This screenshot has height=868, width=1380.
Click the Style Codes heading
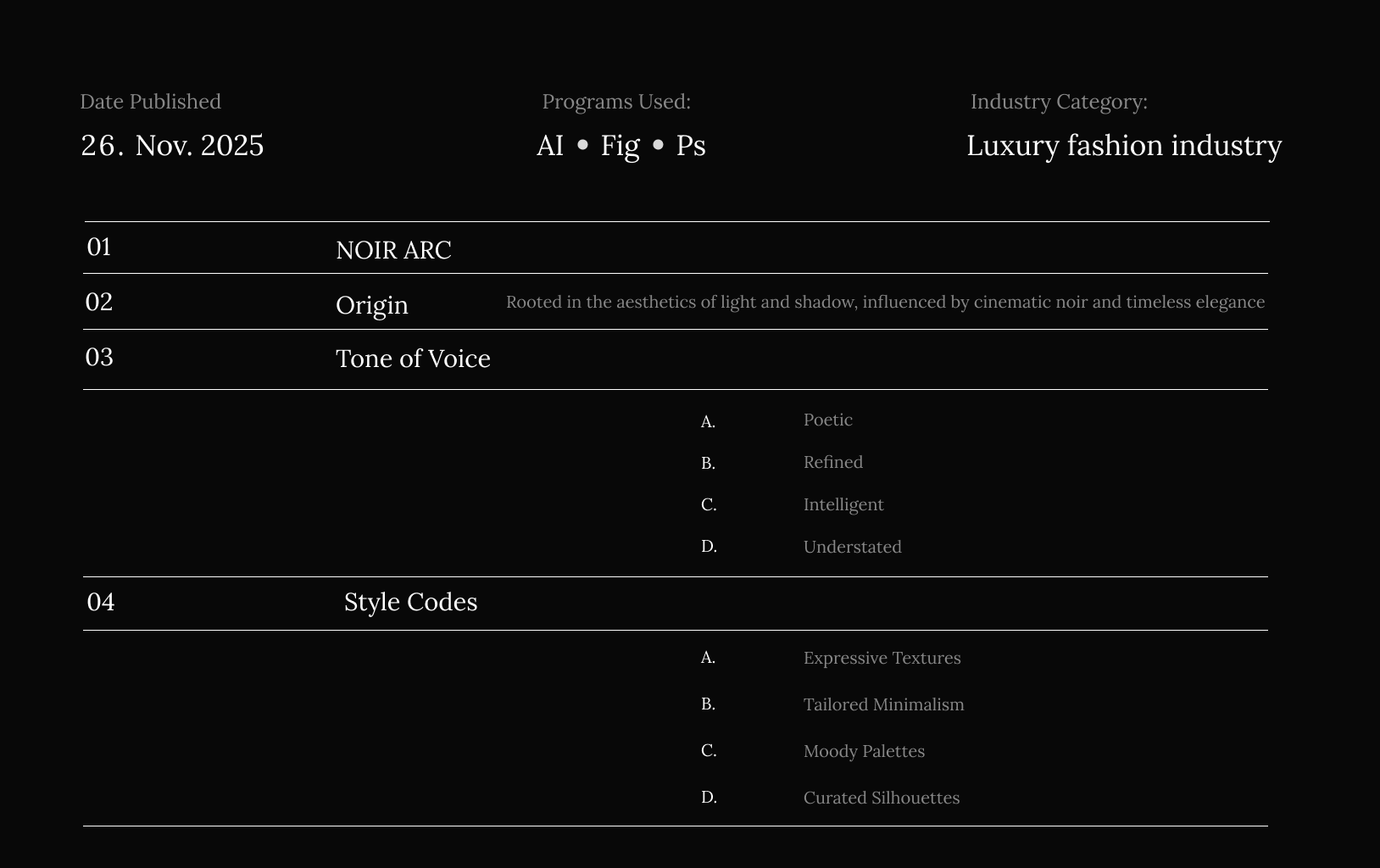pos(410,602)
